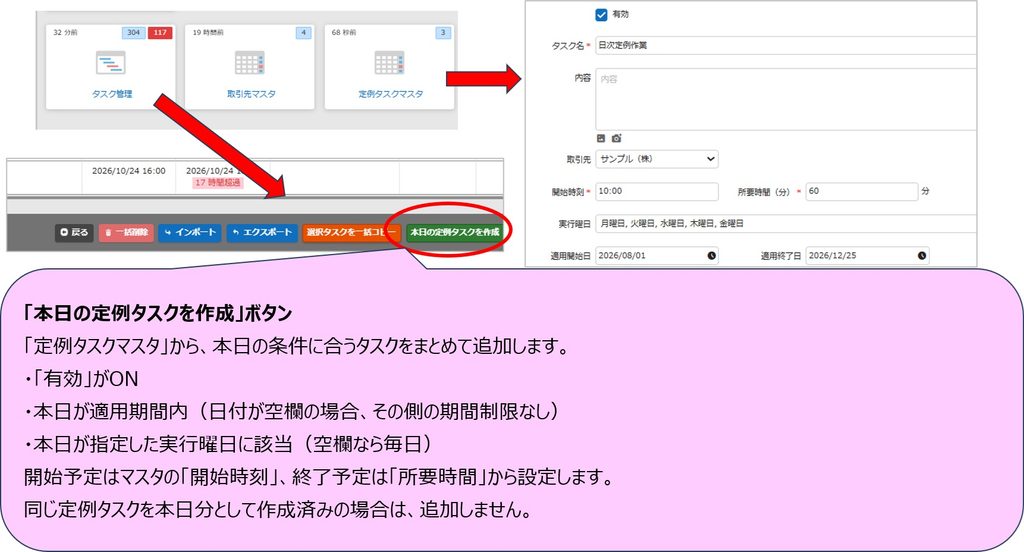This screenshot has height=552, width=1024.
Task: Focus the タスク名 field with 日次定例作業
Action: (x=786, y=45)
